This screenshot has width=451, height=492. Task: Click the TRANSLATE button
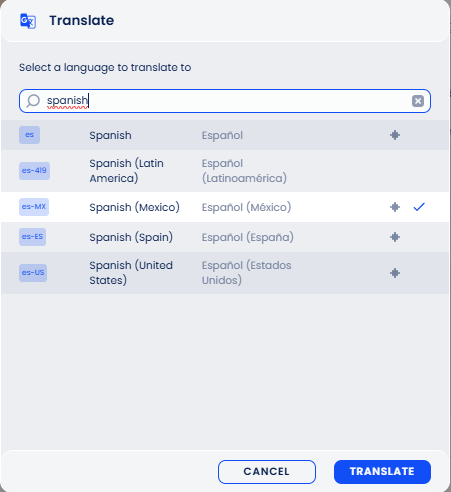pyautogui.click(x=382, y=472)
